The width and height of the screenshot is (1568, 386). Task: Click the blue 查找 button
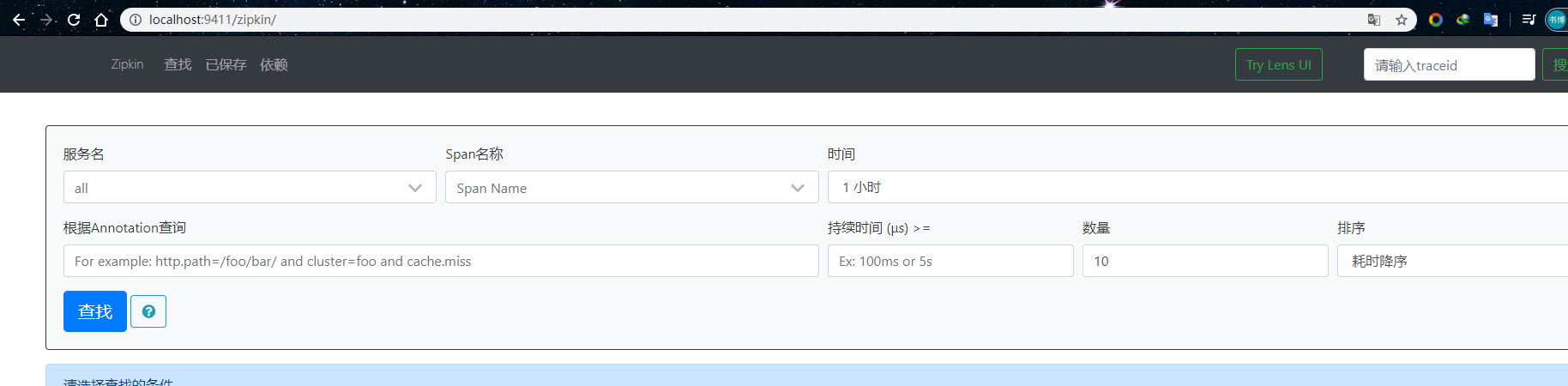point(95,311)
